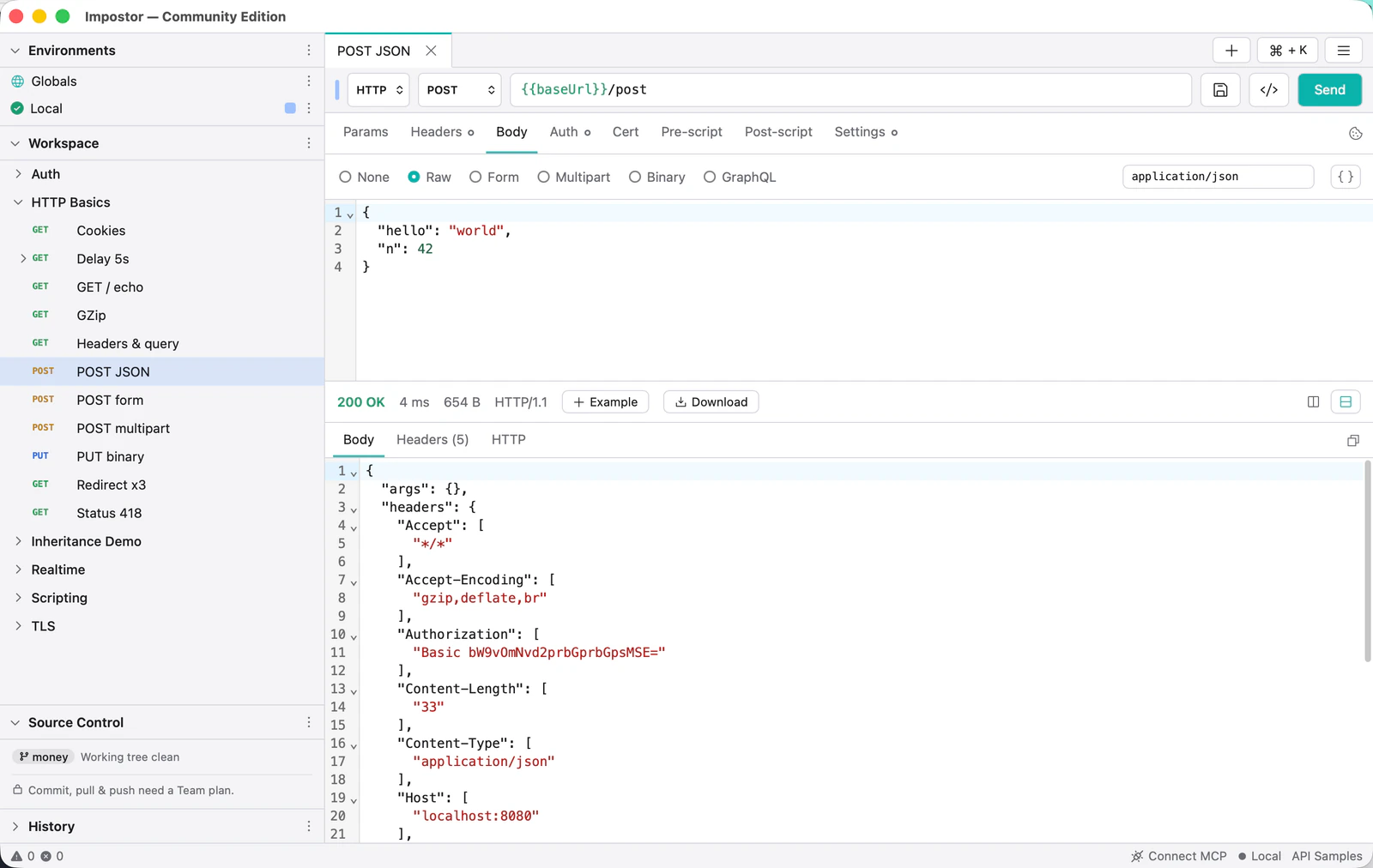
Task: Click the save request icon
Action: click(x=1220, y=90)
